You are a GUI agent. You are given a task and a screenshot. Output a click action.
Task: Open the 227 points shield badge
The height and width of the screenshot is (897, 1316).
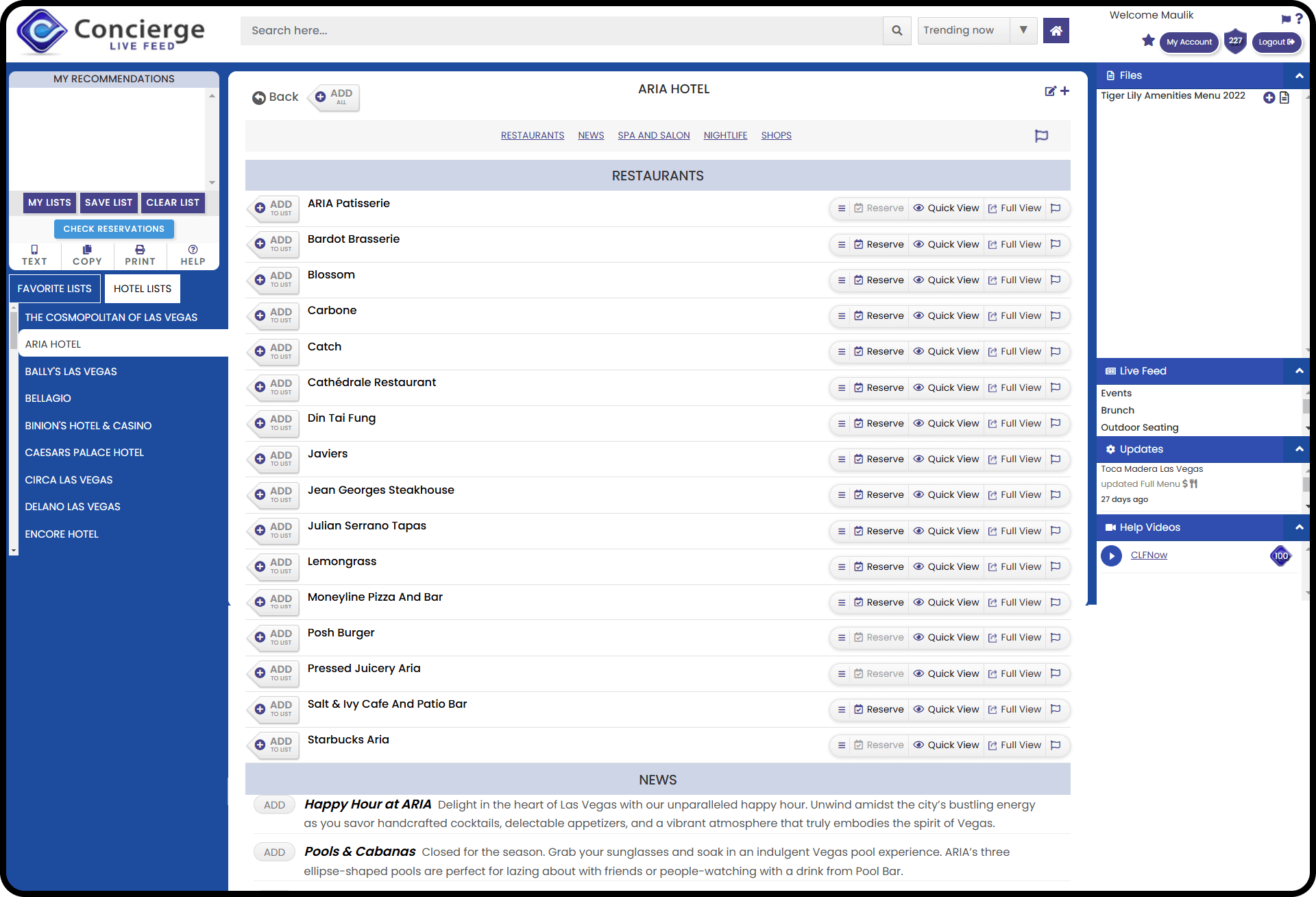1235,41
